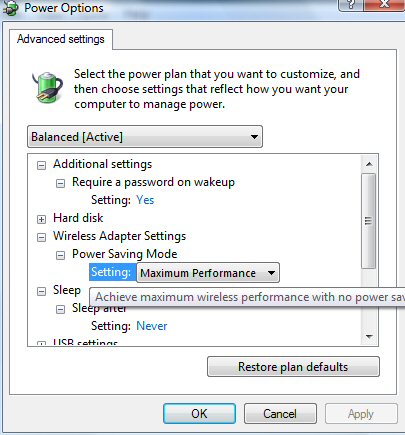Click the Yes password setting value

click(x=145, y=200)
